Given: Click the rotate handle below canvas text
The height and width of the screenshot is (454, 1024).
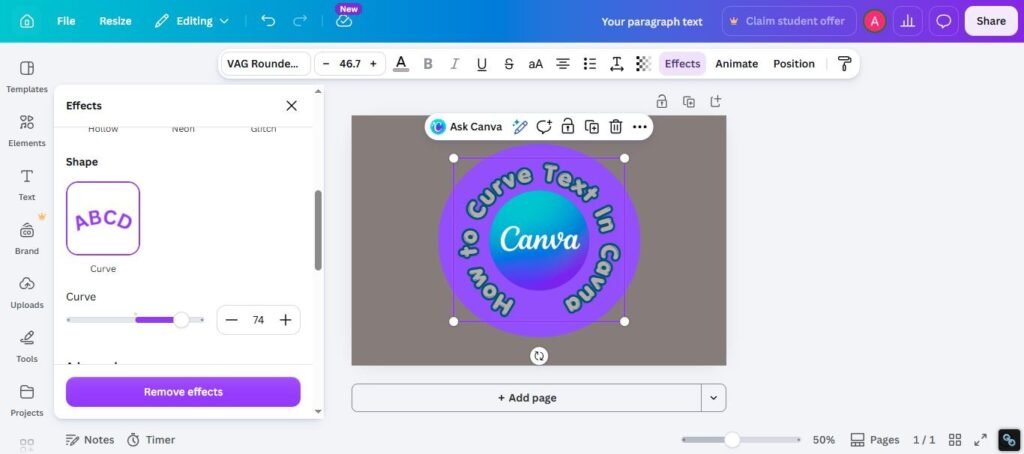Looking at the screenshot, I should click(539, 356).
